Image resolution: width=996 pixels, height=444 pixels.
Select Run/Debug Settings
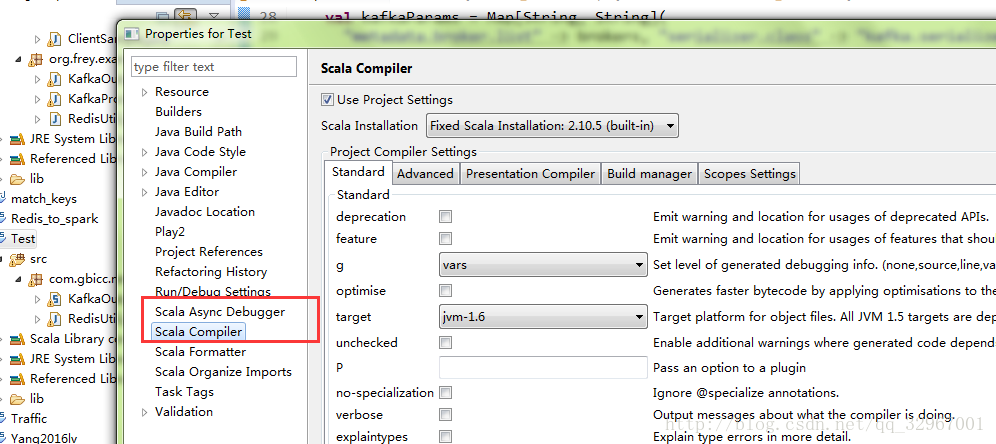click(213, 292)
